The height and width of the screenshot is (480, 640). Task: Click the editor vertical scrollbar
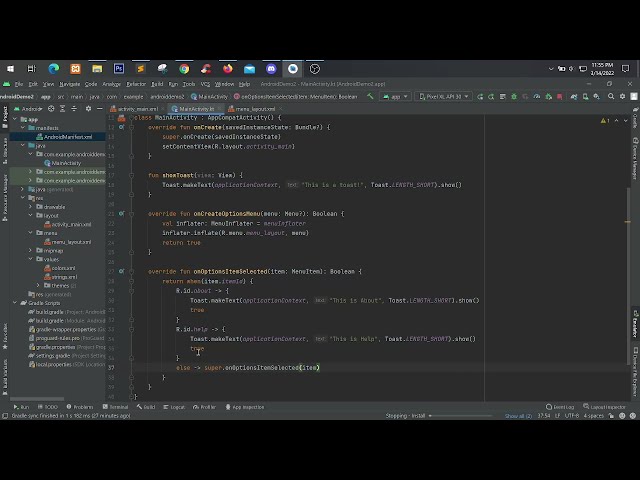[628, 277]
